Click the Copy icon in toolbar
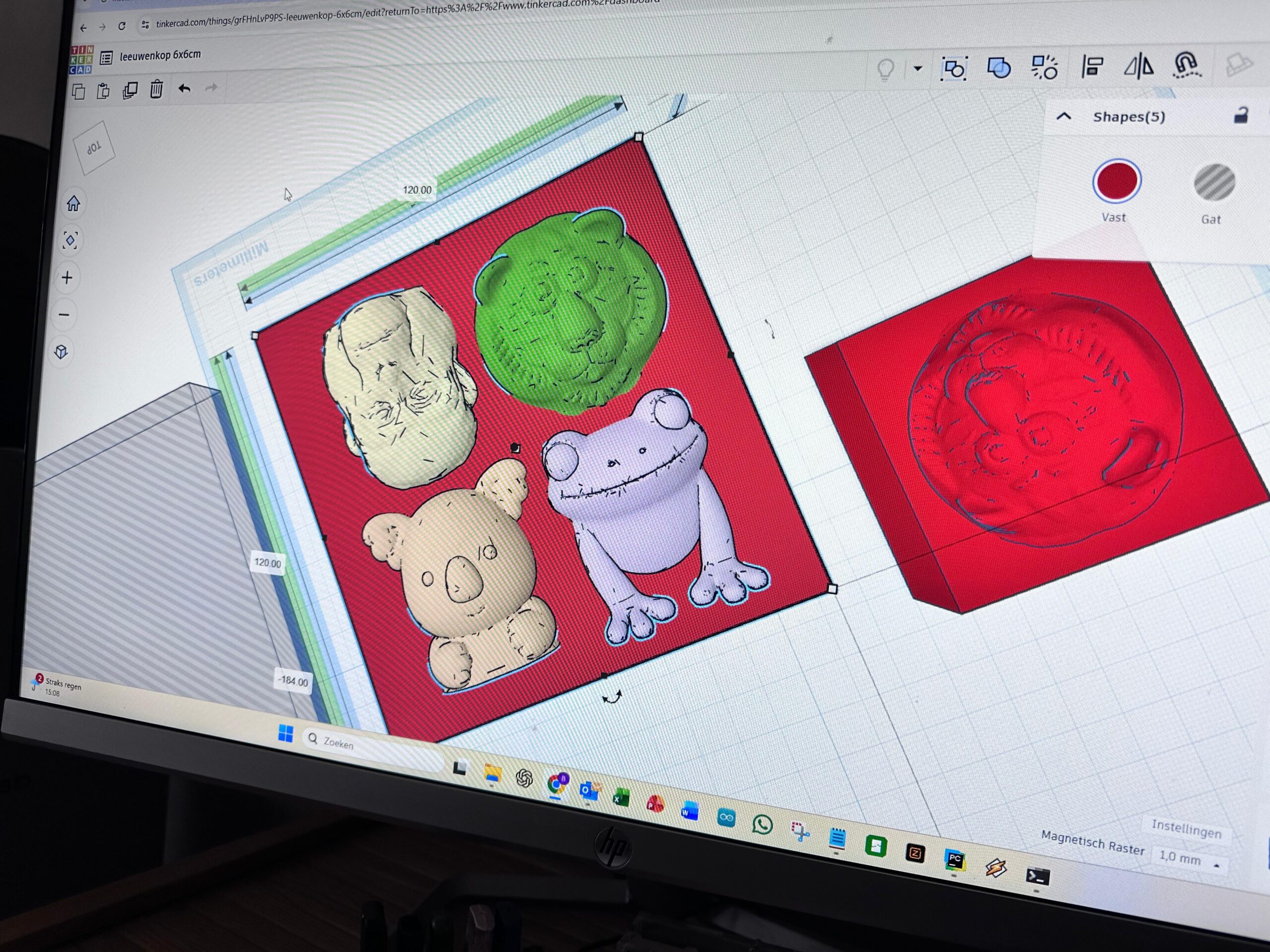The height and width of the screenshot is (952, 1270). tap(79, 92)
